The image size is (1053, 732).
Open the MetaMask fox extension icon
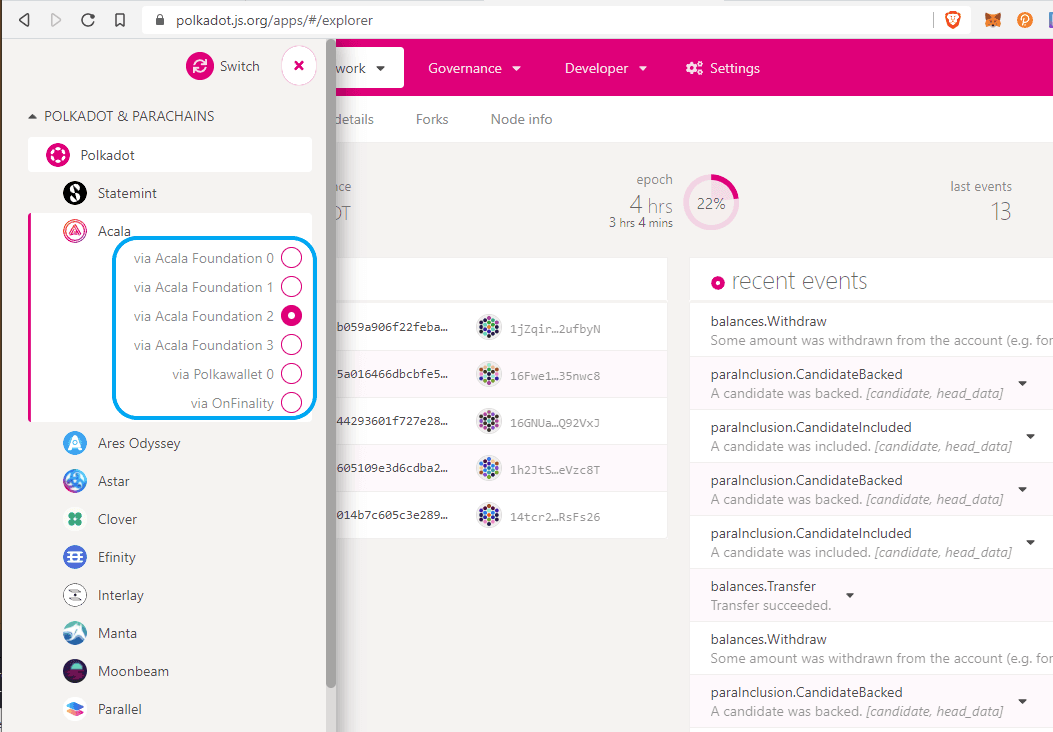pyautogui.click(x=992, y=20)
